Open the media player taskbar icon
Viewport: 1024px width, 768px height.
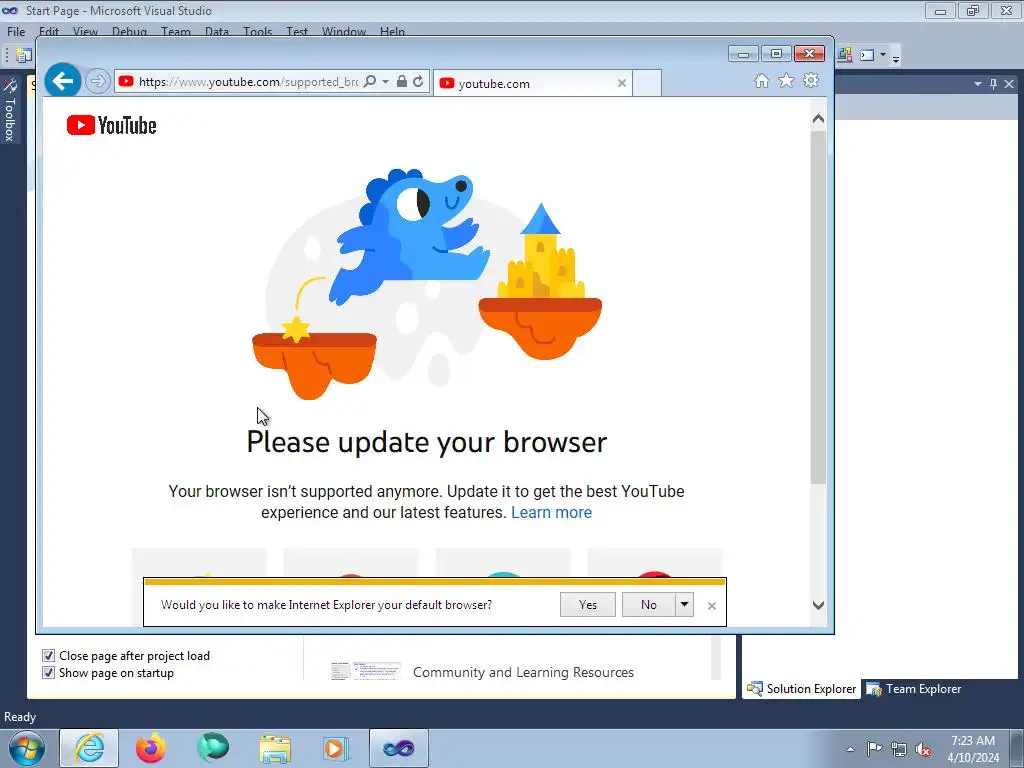tap(337, 749)
